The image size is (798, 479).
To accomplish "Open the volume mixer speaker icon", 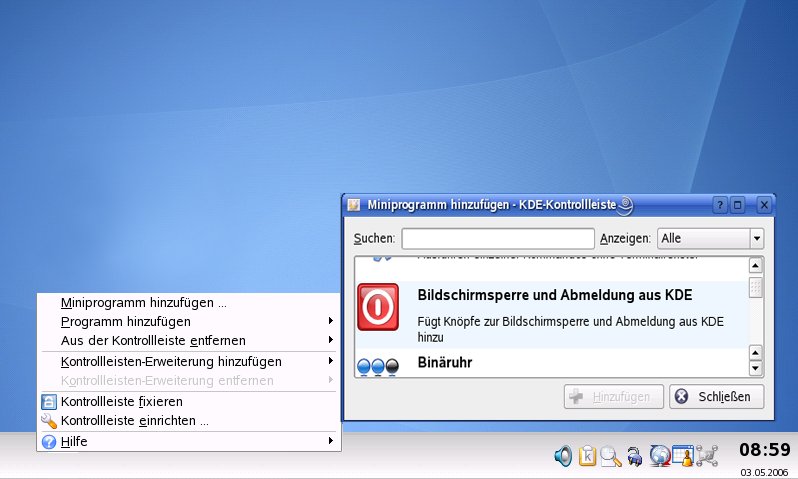I will [x=563, y=456].
